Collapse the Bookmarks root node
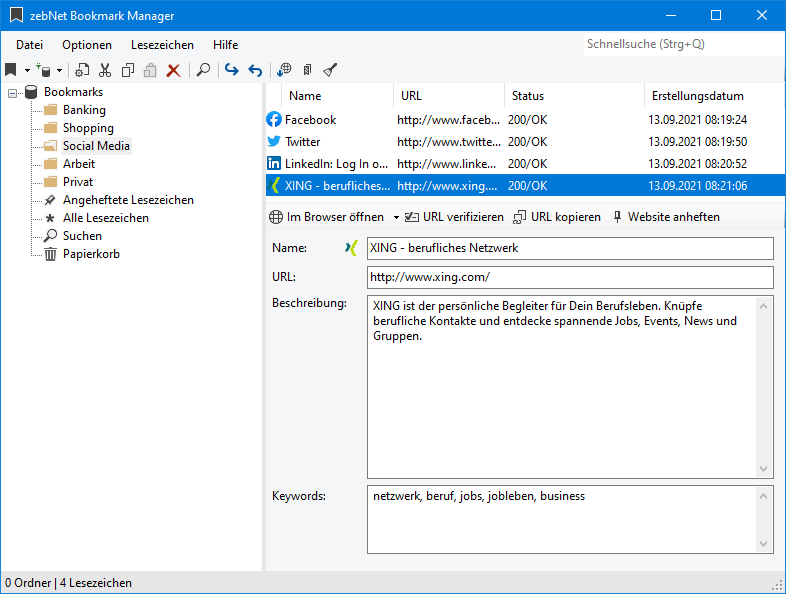The height and width of the screenshot is (594, 786). pyautogui.click(x=13, y=93)
